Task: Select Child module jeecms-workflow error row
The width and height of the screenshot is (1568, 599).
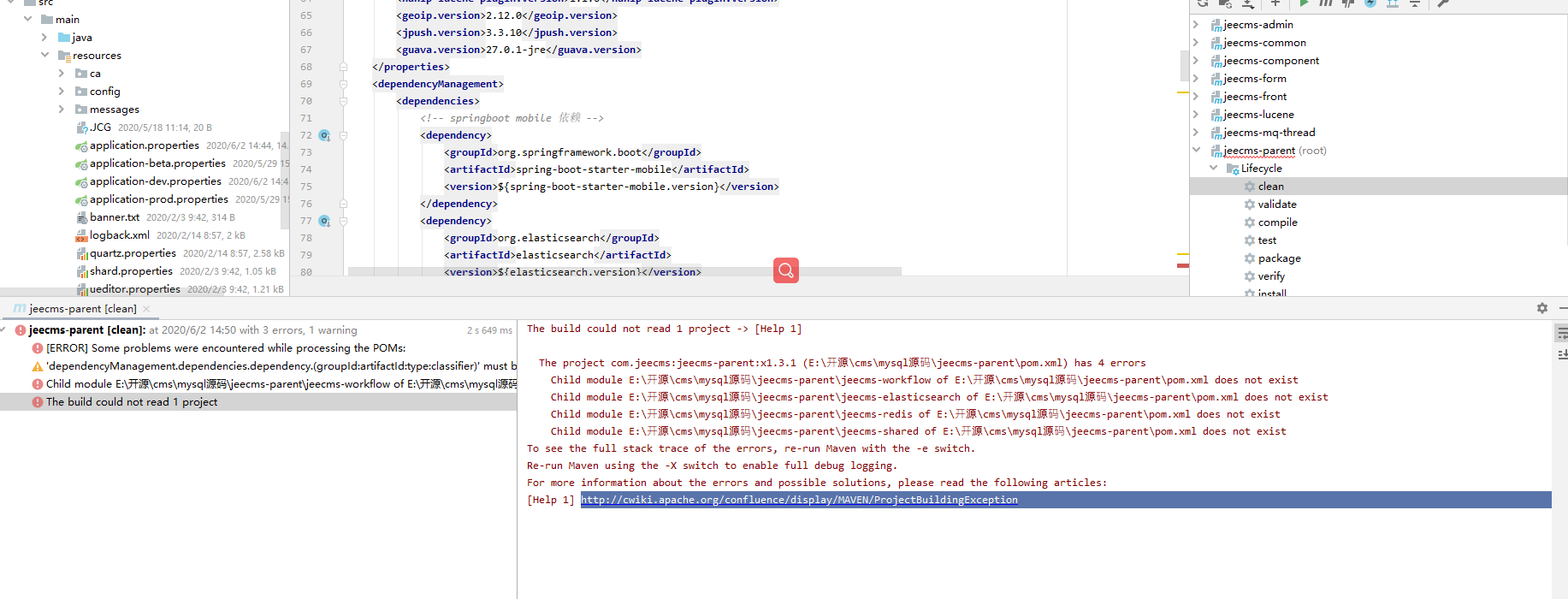Action: 258,384
